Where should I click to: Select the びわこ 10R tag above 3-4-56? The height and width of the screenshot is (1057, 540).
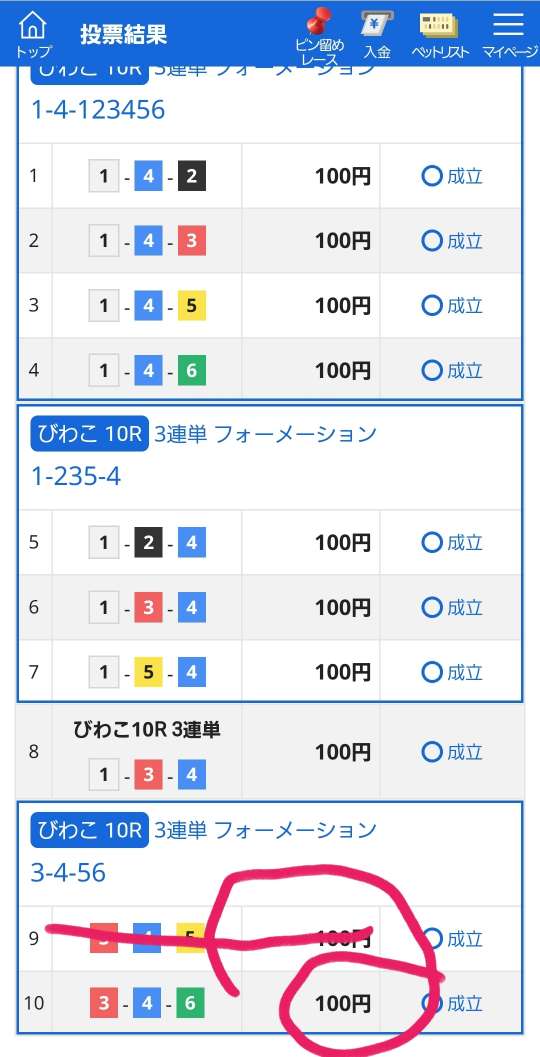(89, 830)
